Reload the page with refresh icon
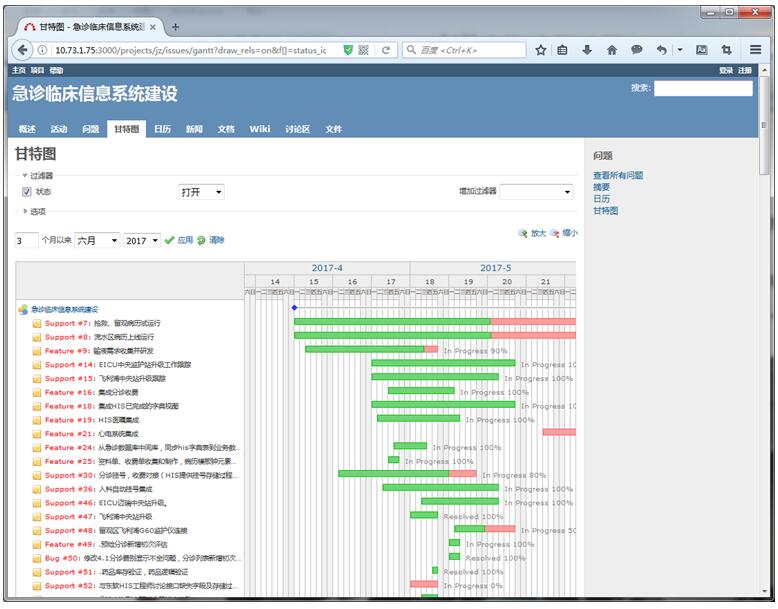 pyautogui.click(x=385, y=50)
